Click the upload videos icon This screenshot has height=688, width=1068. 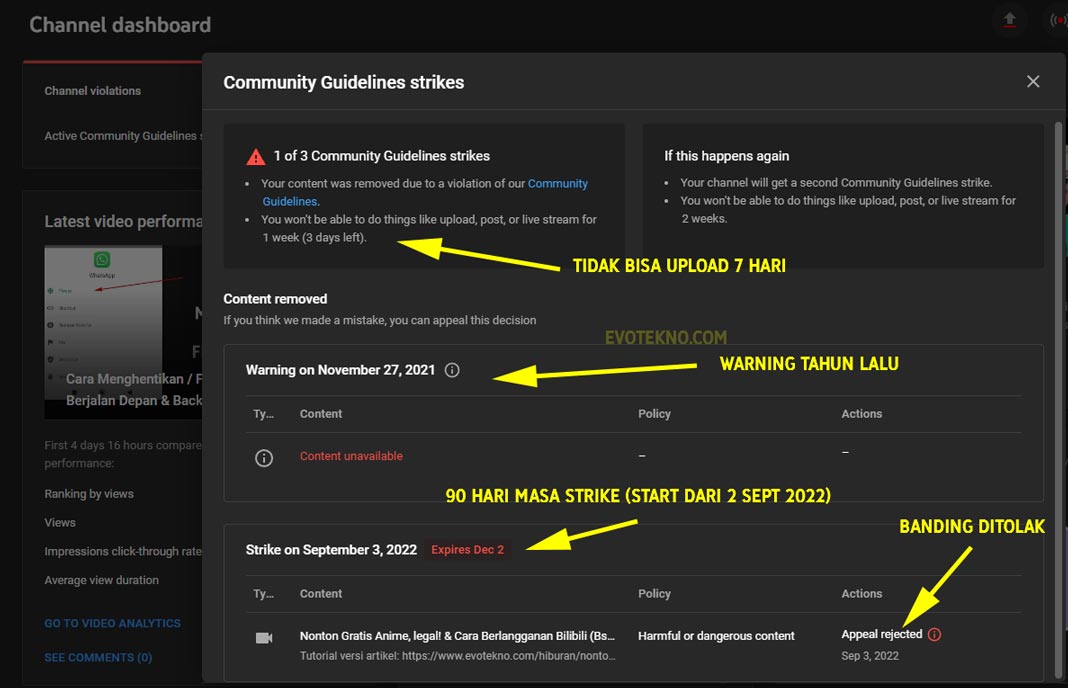click(1009, 21)
